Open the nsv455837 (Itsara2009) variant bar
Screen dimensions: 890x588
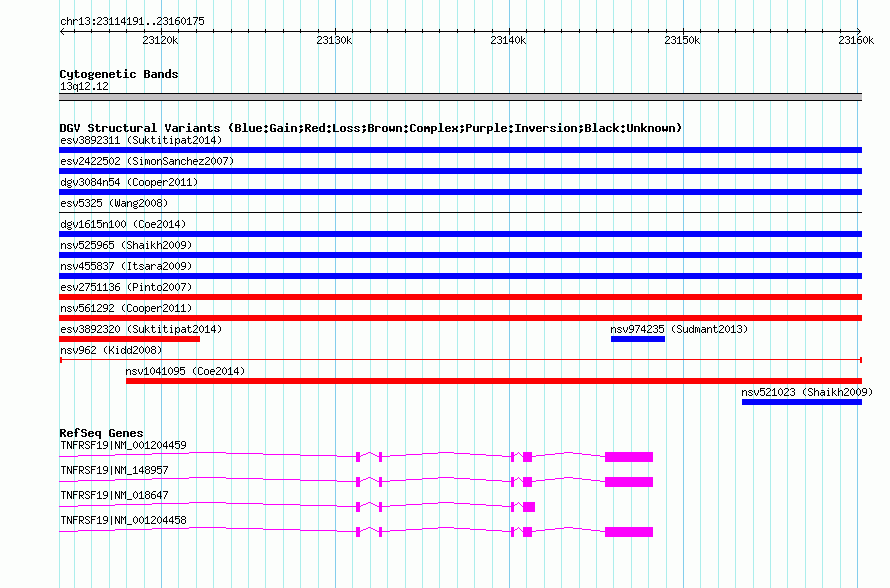[x=460, y=276]
